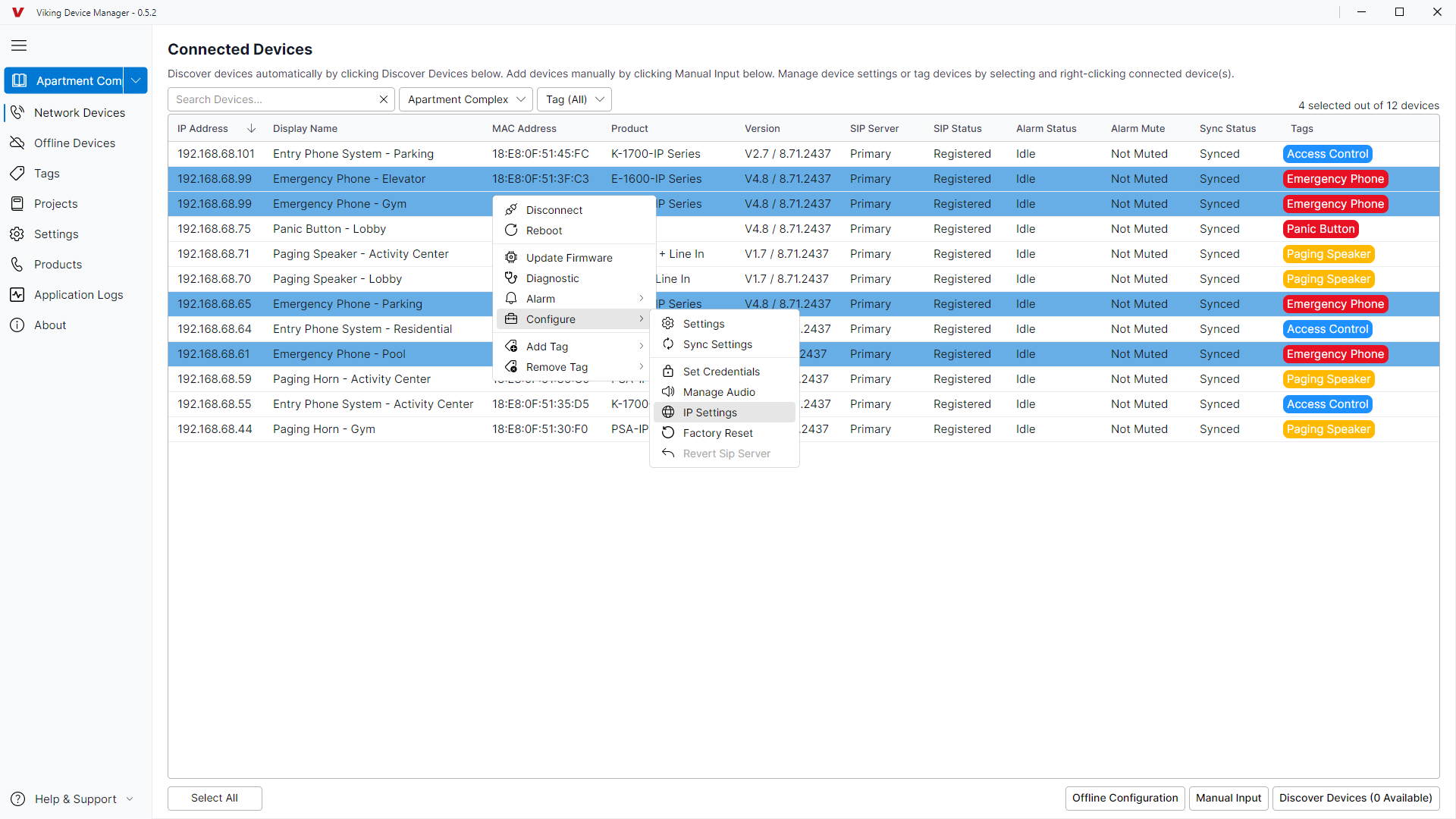Deselect the Emergency Phone - Elevator row

(349, 179)
